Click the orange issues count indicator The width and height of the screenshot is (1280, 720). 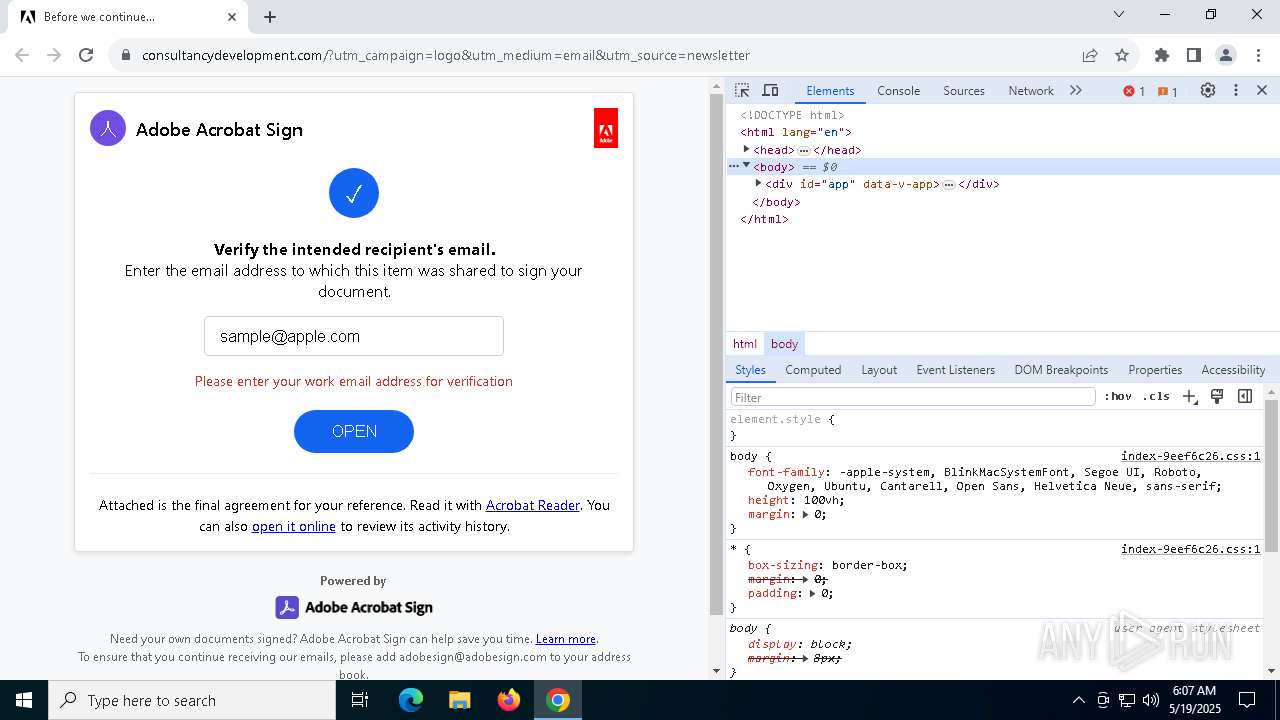click(1167, 91)
